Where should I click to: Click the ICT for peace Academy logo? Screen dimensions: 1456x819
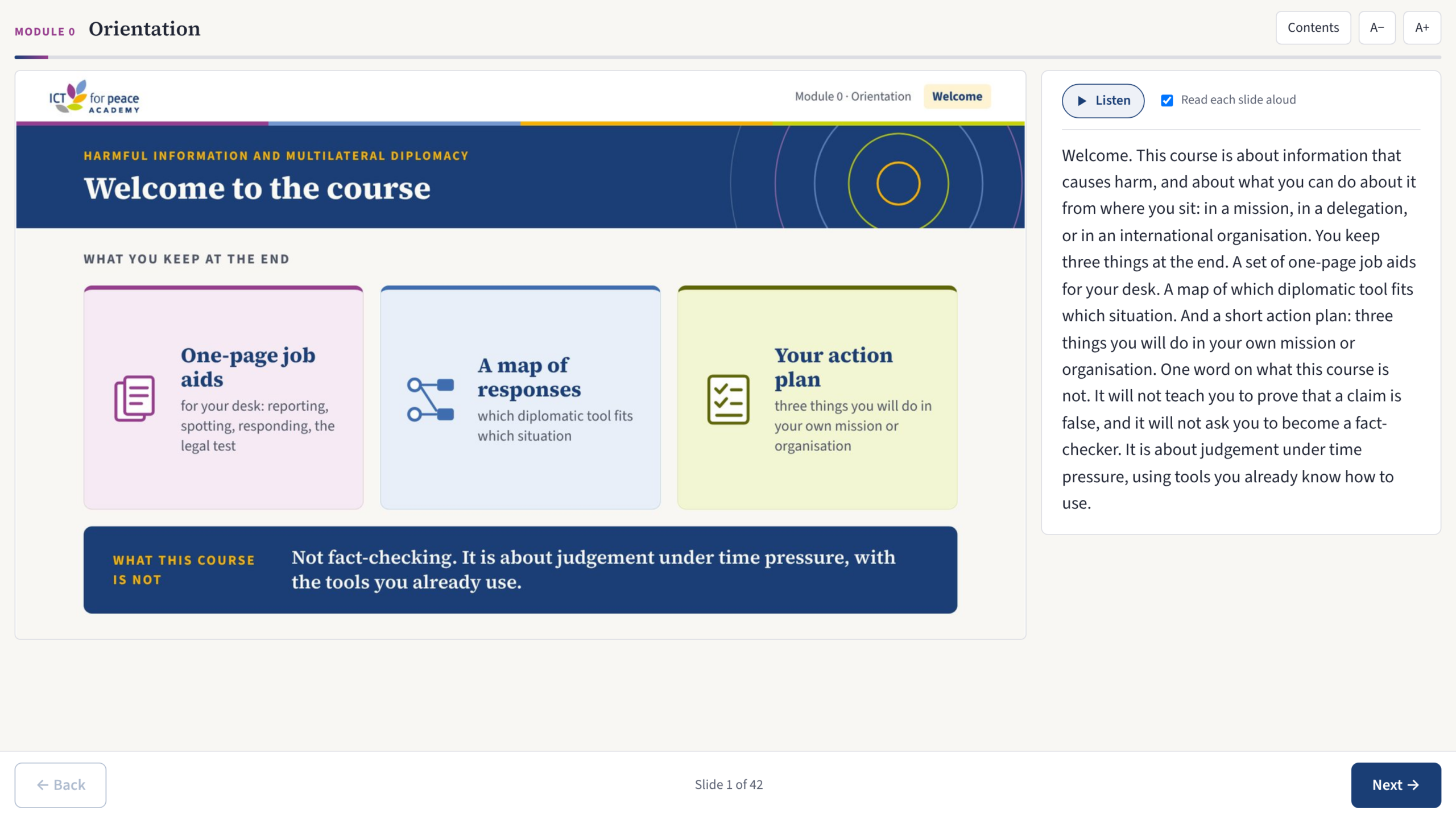94,97
